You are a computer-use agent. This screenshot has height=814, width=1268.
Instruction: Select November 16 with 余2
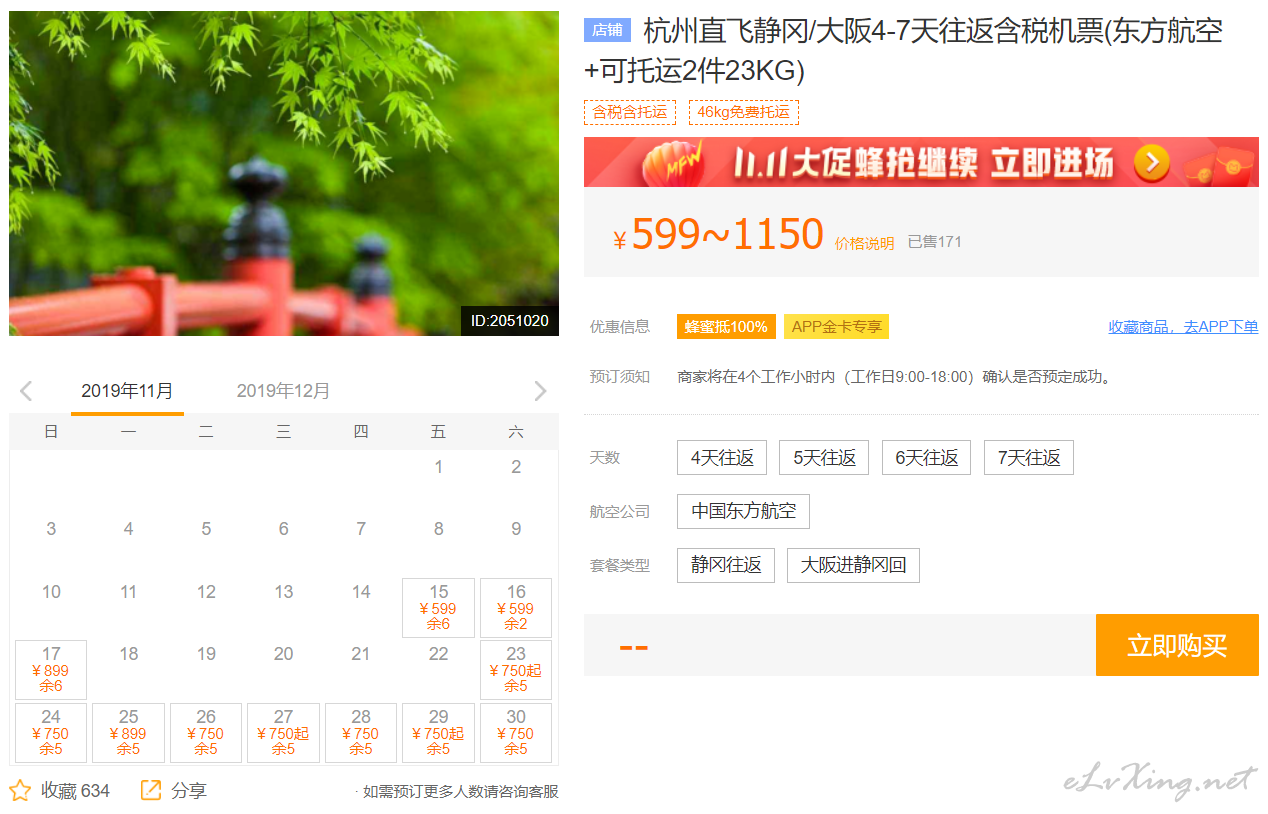pyautogui.click(x=516, y=607)
